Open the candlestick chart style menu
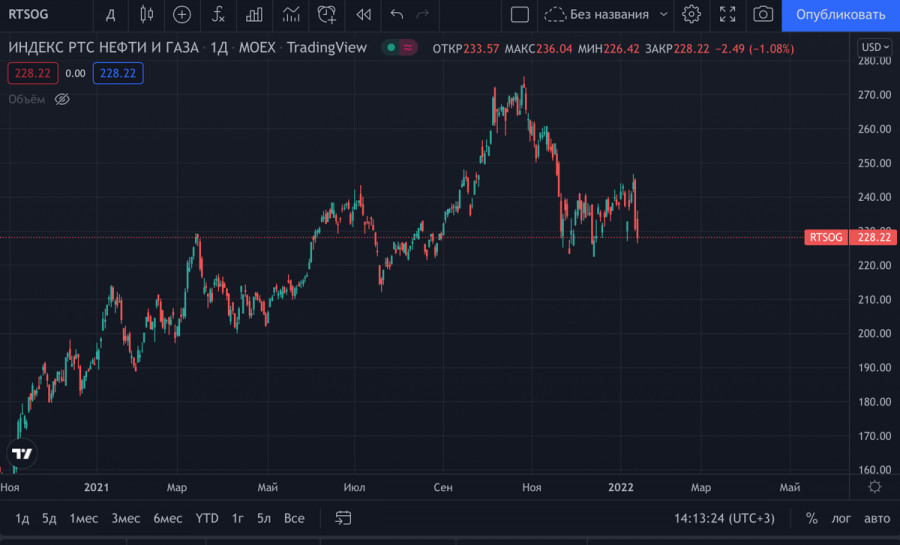 (x=146, y=14)
